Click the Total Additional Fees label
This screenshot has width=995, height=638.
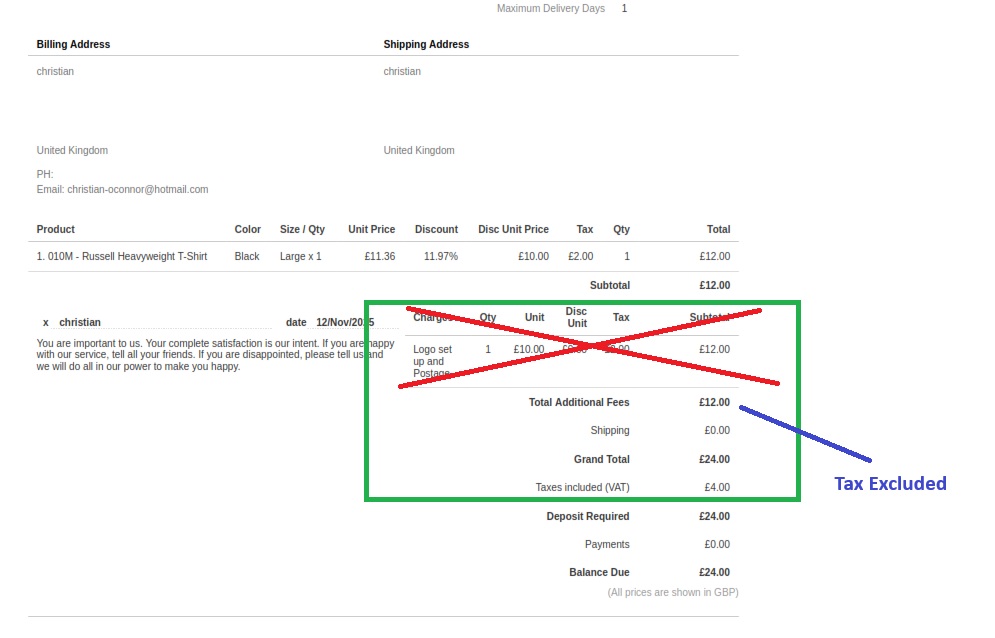pyautogui.click(x=579, y=402)
